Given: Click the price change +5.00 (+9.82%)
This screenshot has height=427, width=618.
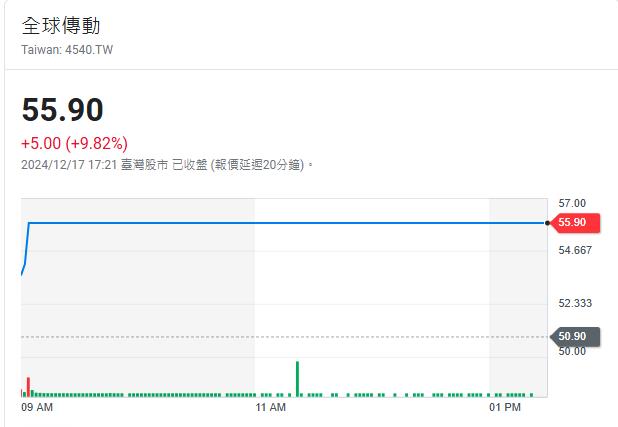Looking at the screenshot, I should [x=74, y=143].
